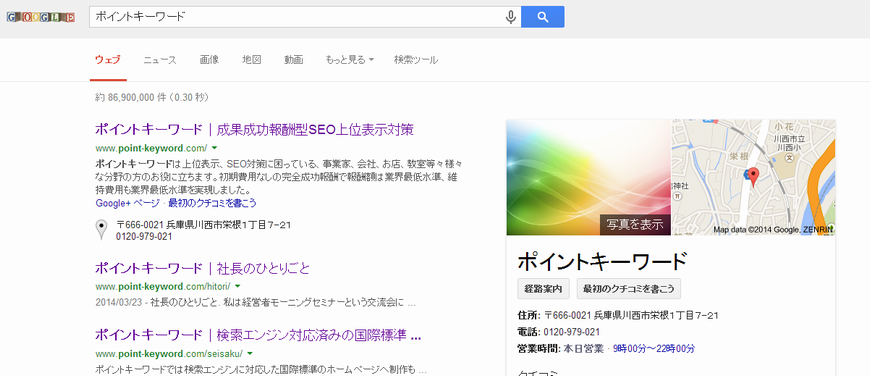Switch to the ニュース tab
Image resolution: width=870 pixels, height=376 pixels.
pos(160,60)
